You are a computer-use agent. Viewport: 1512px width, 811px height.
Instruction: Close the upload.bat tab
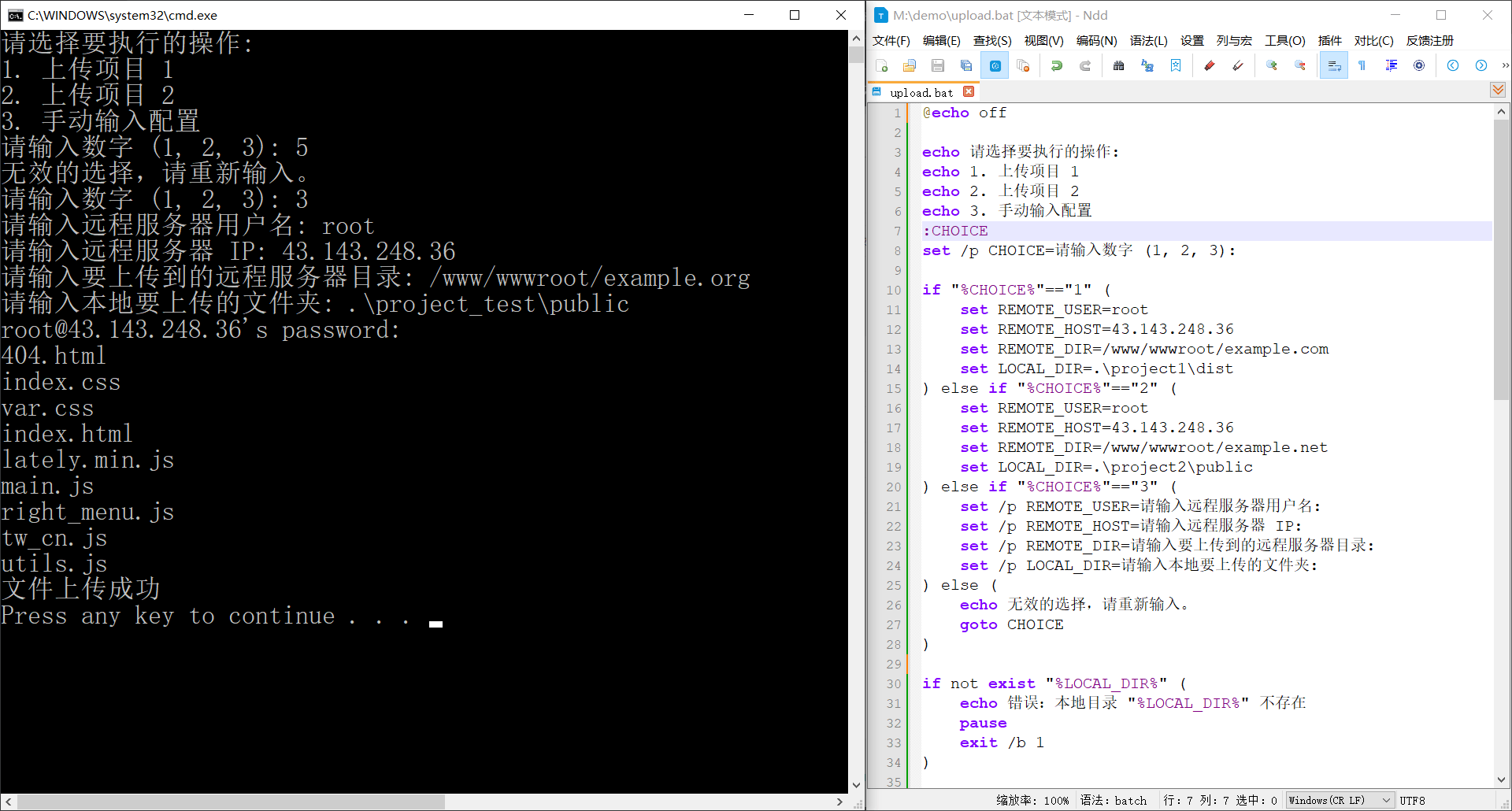click(969, 91)
